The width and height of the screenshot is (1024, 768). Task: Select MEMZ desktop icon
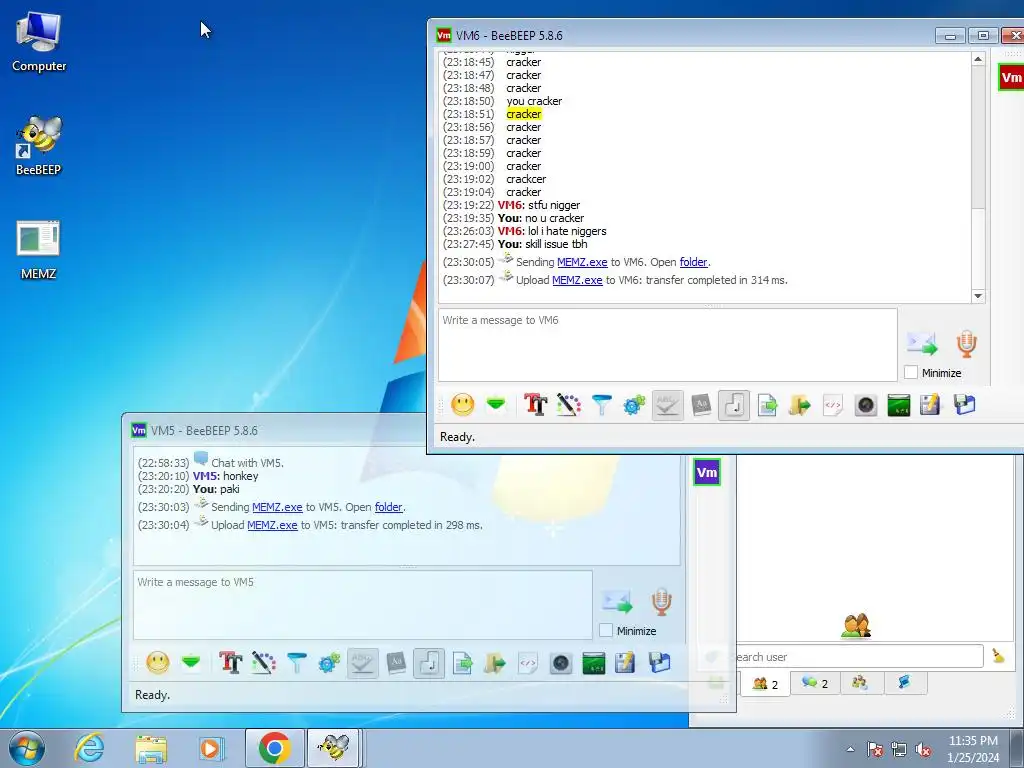click(x=38, y=251)
